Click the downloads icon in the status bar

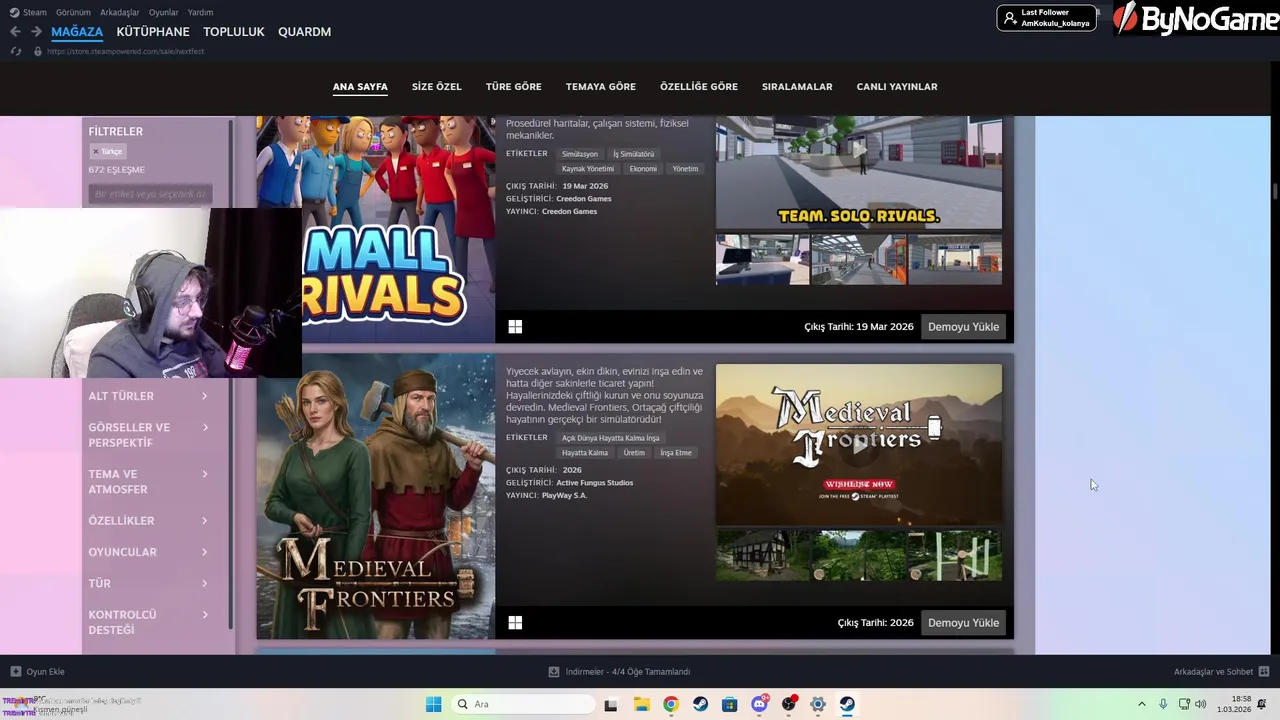[x=554, y=672]
